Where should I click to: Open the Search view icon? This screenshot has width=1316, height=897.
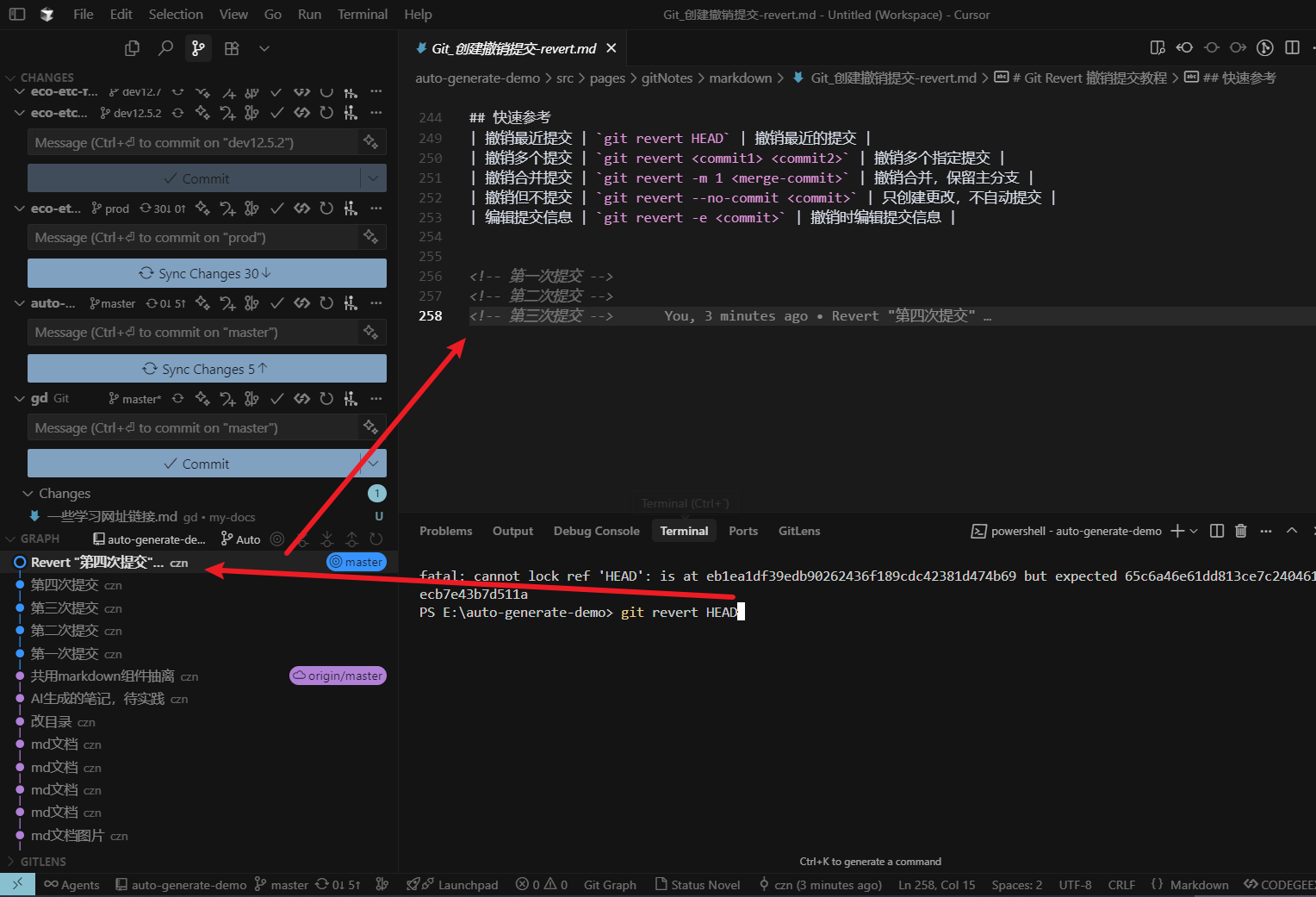(x=165, y=48)
